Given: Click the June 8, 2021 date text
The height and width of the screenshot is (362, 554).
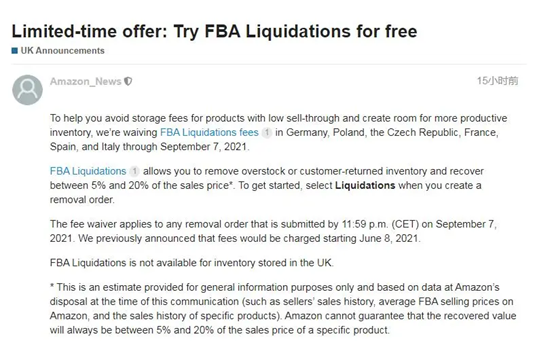Looking at the screenshot, I should [x=389, y=238].
